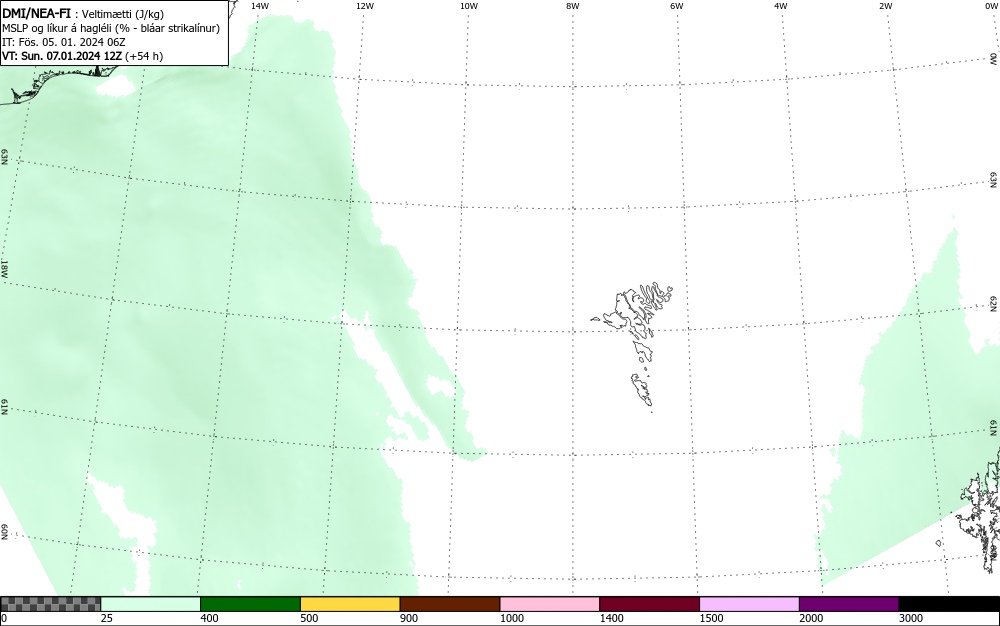Click the purple 2000–3000 legend swatch
The image size is (1000, 626).
[849, 604]
